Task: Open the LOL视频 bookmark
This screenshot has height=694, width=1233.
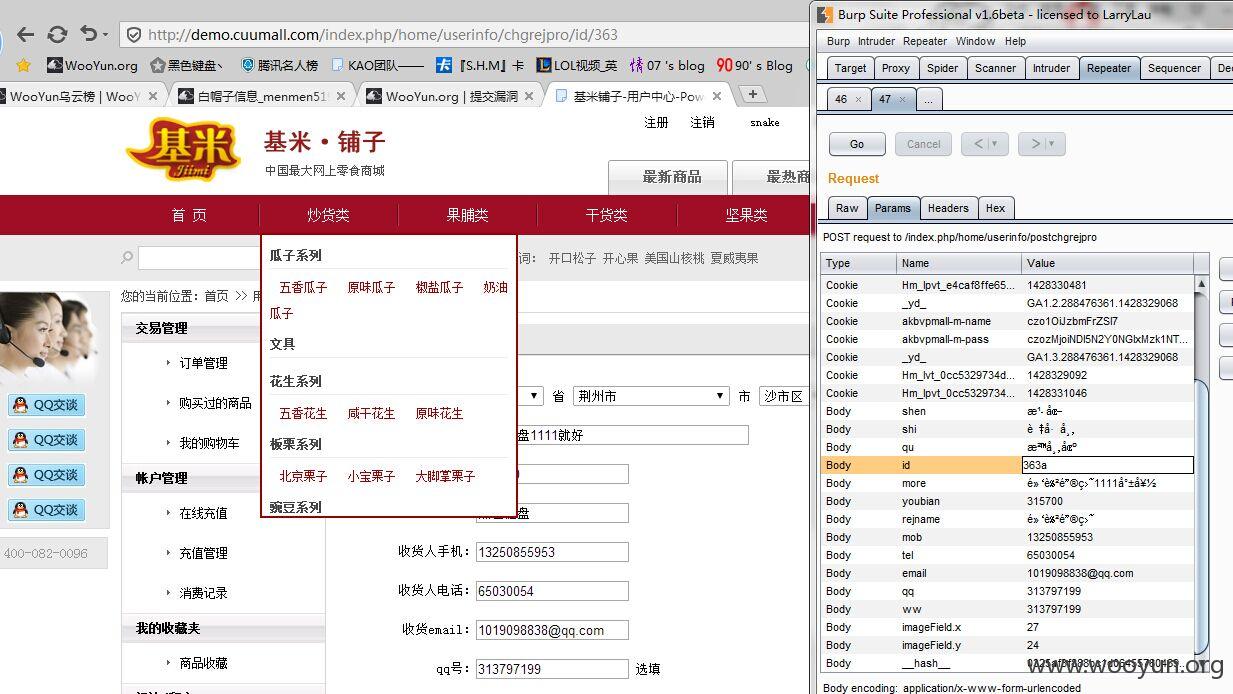Action: 577,65
